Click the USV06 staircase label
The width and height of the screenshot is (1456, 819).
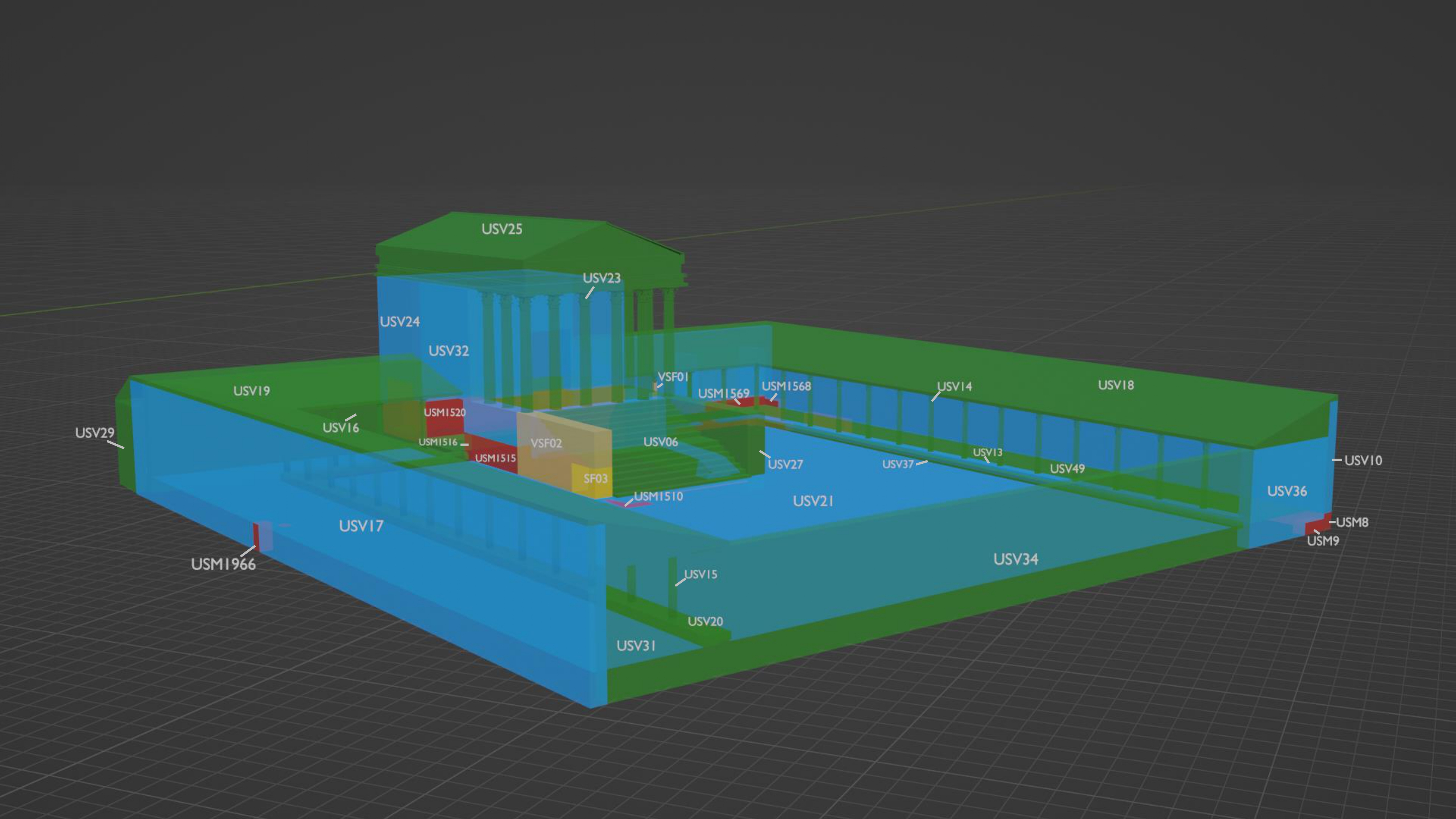coord(660,442)
